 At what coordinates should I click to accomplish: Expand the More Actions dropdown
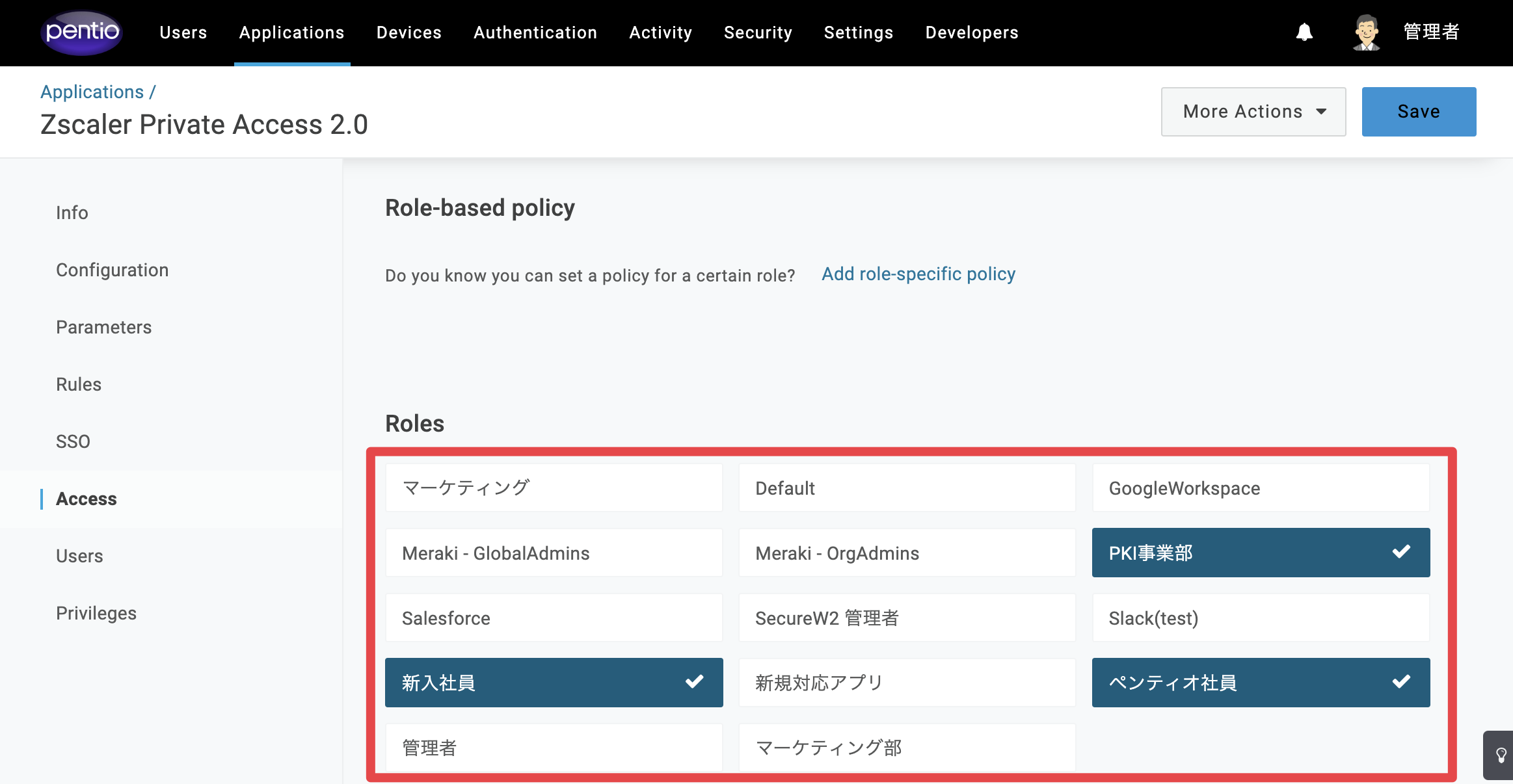tap(1253, 112)
